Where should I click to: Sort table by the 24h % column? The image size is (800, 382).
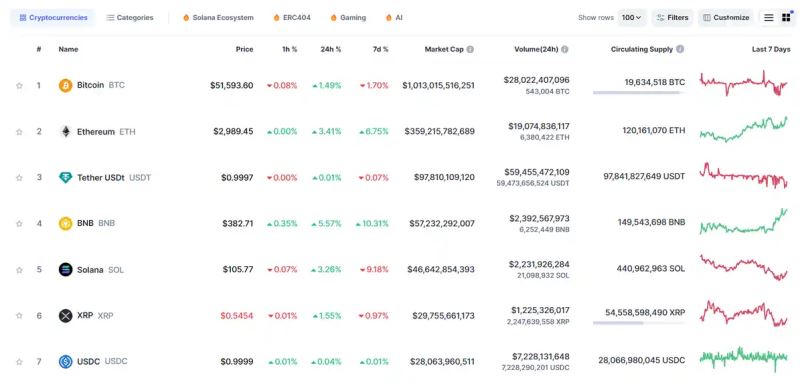(331, 49)
